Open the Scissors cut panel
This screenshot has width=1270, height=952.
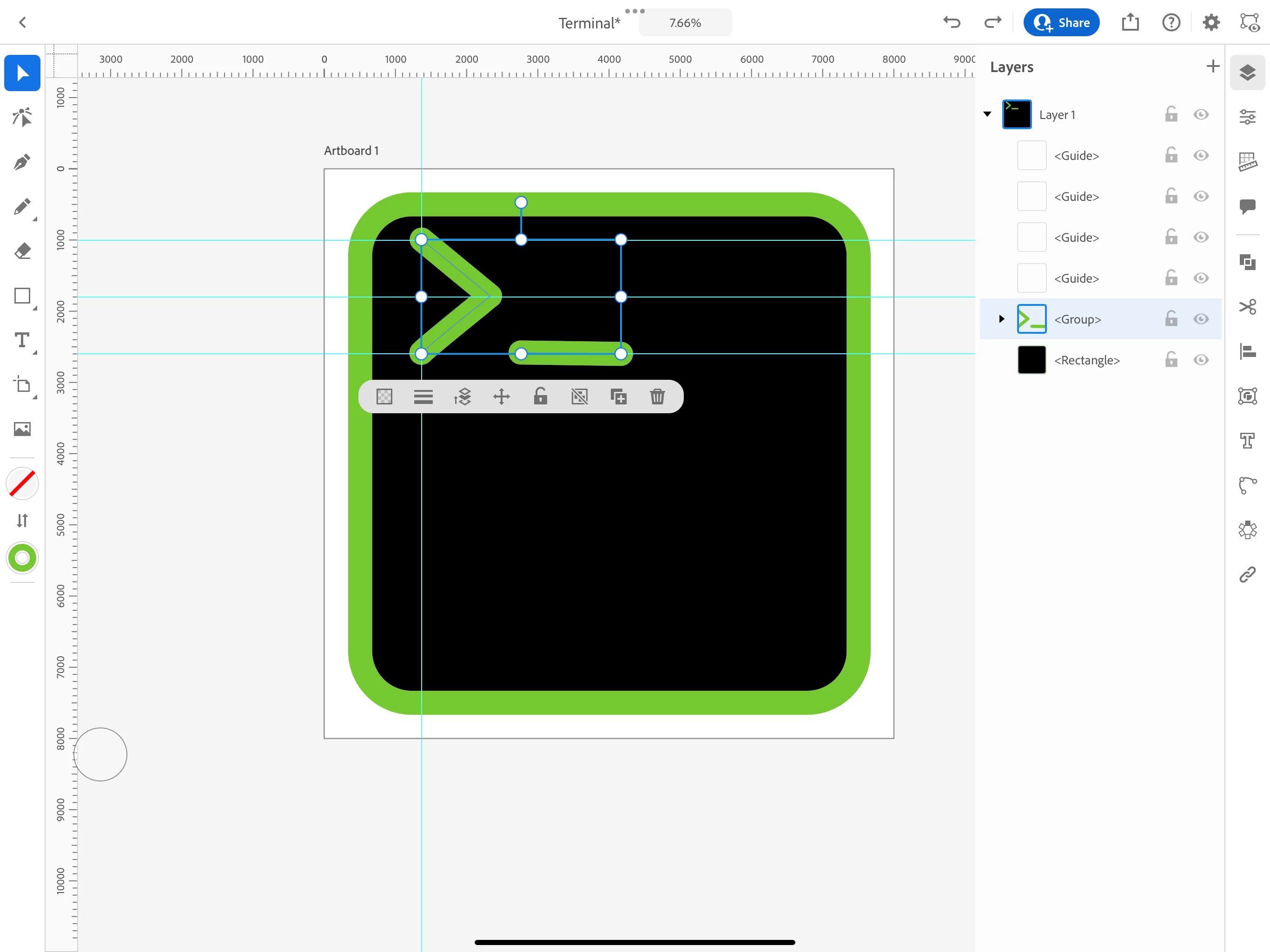tap(1247, 307)
